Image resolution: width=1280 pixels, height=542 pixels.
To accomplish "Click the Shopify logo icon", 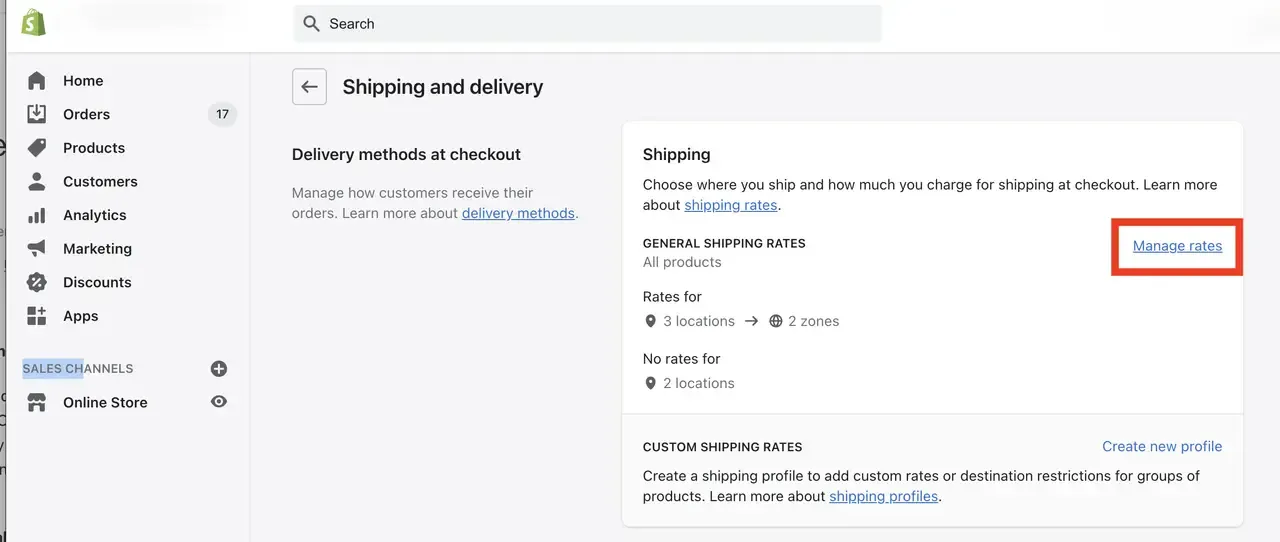I will pos(33,22).
